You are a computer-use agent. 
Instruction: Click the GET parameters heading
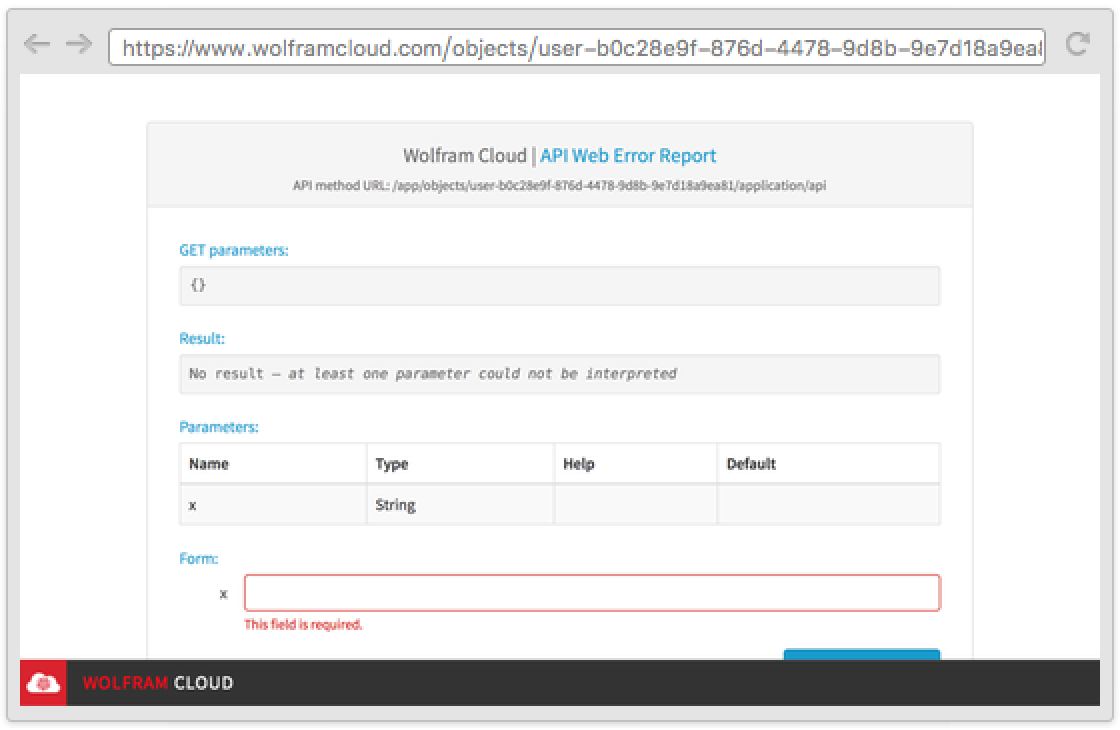coord(234,250)
